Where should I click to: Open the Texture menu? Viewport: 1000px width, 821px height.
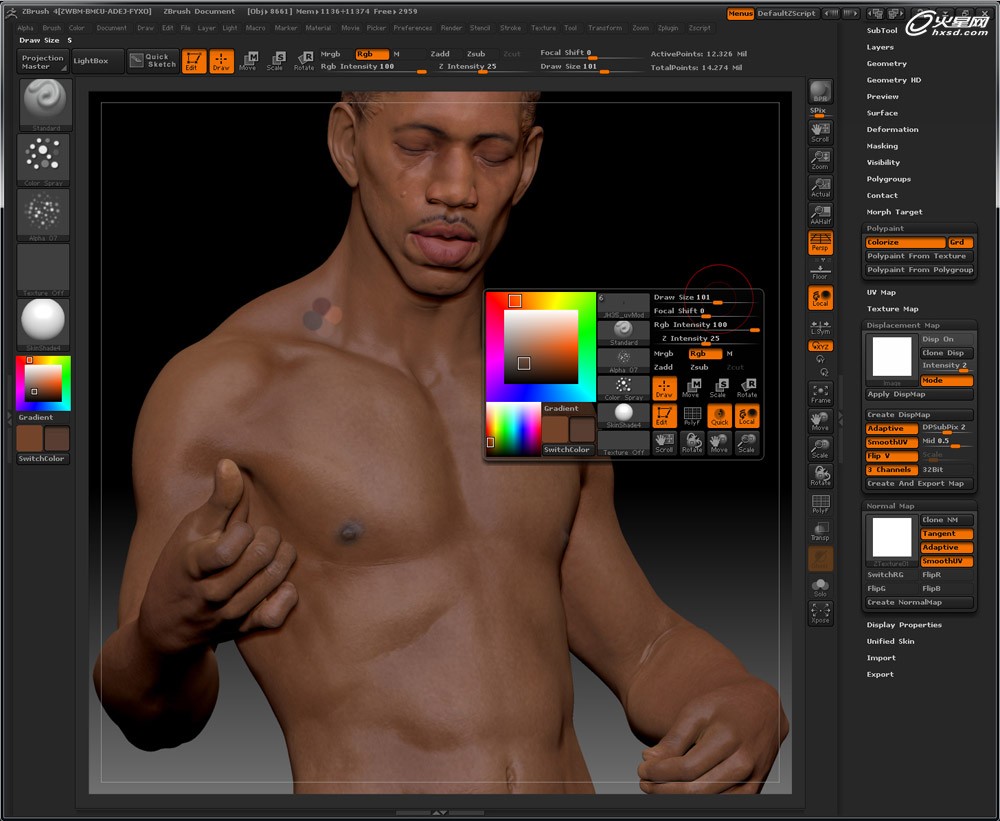[x=543, y=28]
